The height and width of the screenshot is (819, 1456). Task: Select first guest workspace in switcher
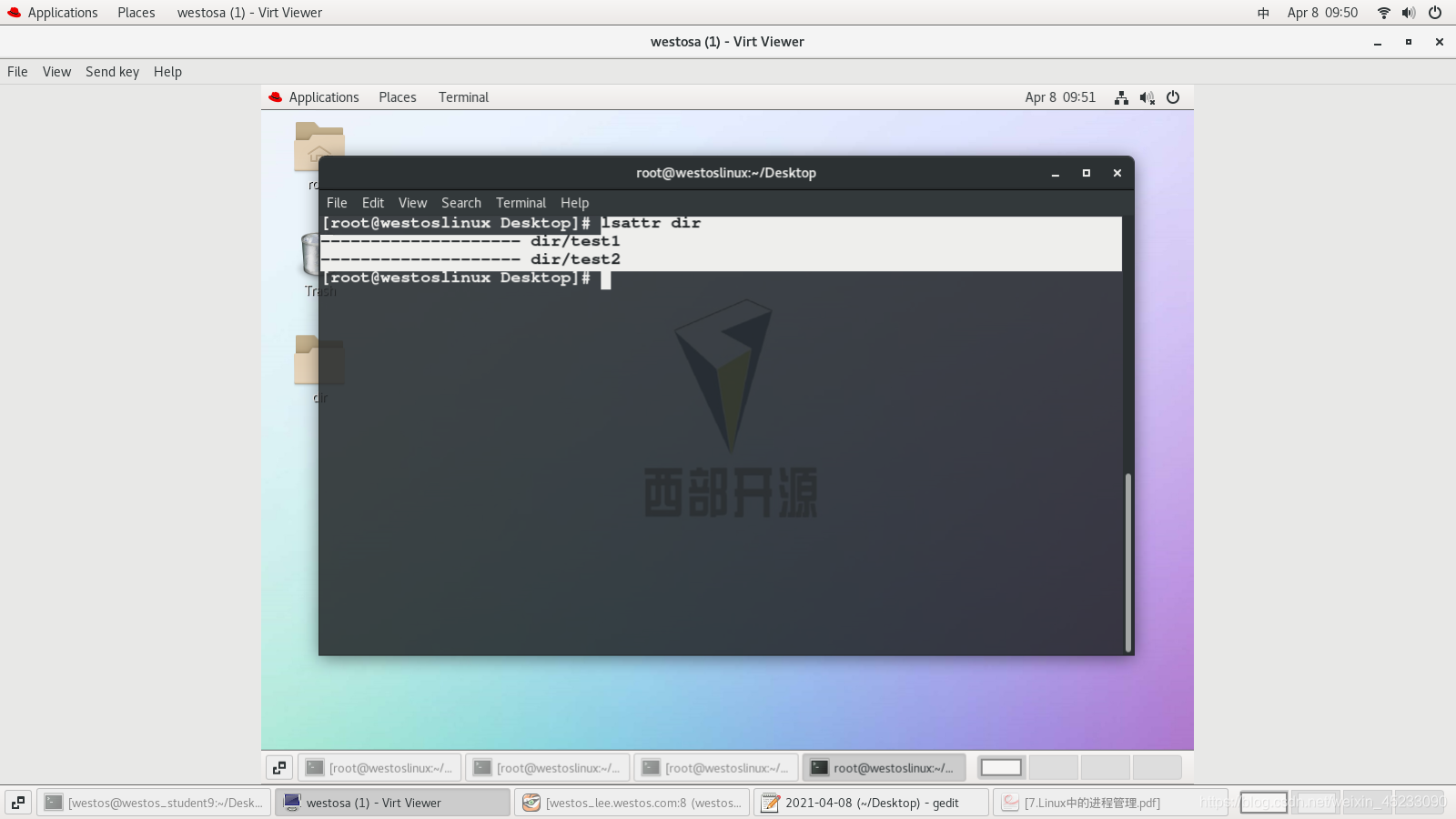point(1001,768)
